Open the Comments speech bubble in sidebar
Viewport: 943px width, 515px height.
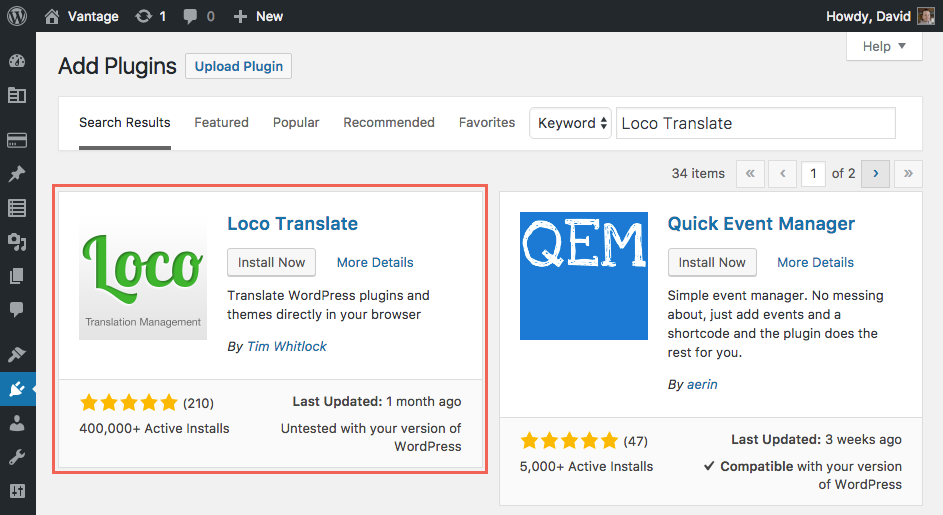(17, 310)
